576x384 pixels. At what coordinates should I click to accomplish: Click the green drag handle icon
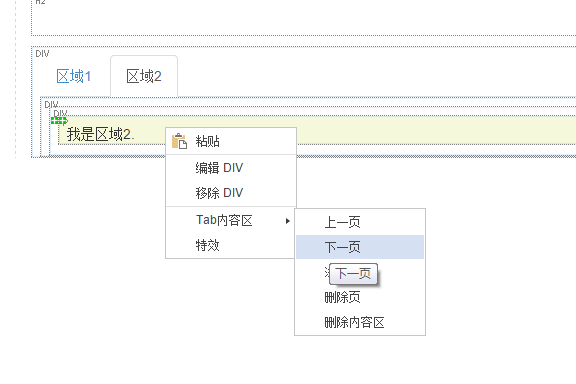coord(59,121)
